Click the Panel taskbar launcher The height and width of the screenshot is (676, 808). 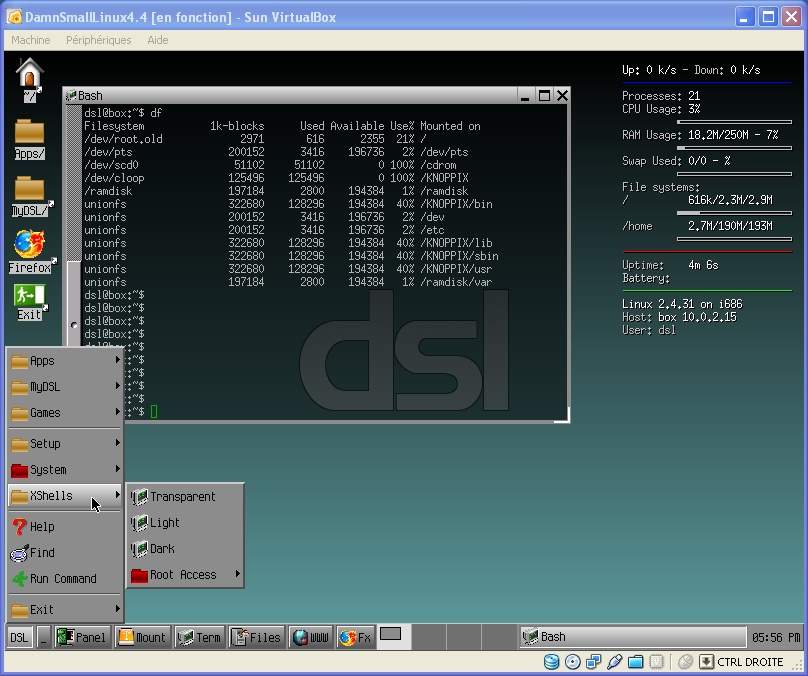click(82, 637)
